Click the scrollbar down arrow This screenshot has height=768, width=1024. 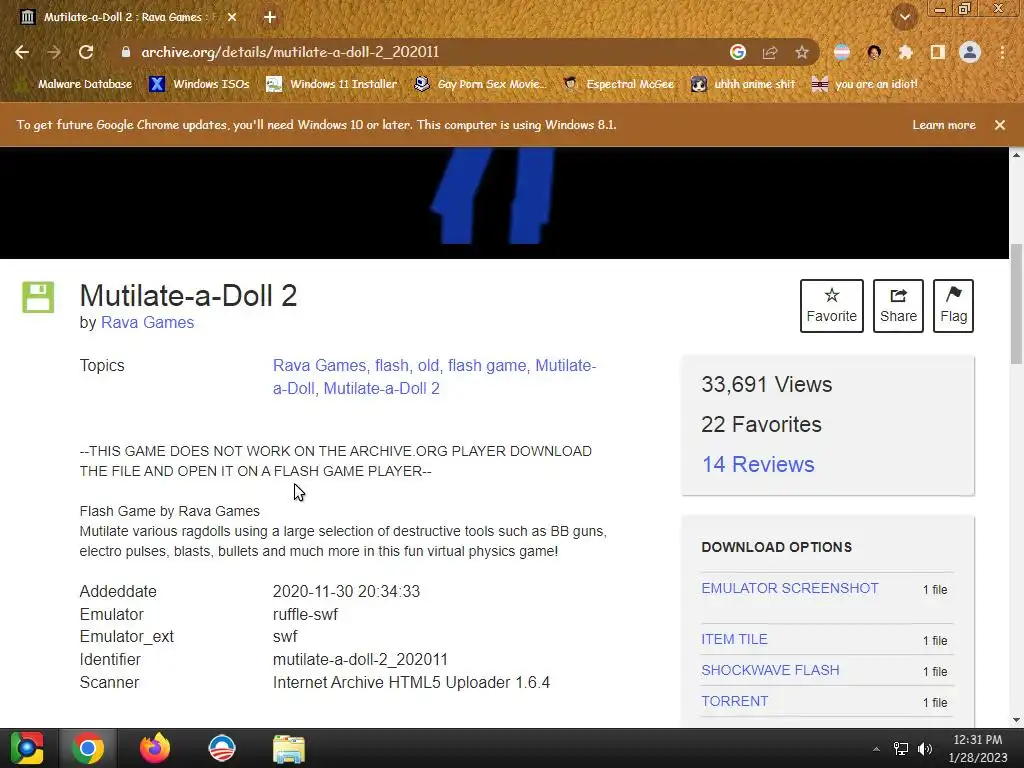[1016, 720]
